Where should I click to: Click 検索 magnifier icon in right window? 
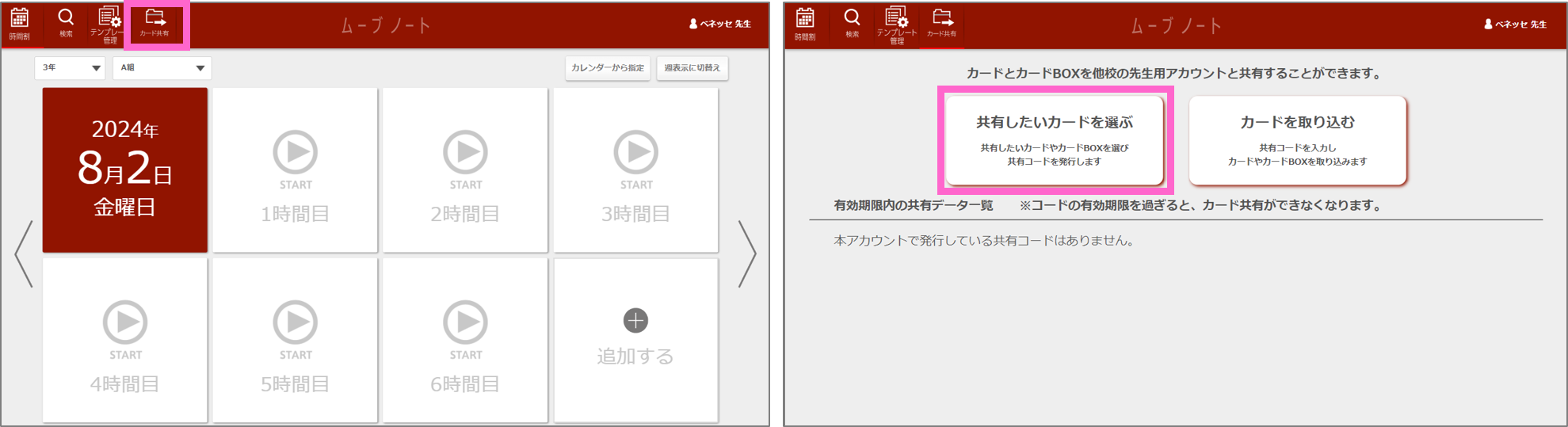[852, 22]
